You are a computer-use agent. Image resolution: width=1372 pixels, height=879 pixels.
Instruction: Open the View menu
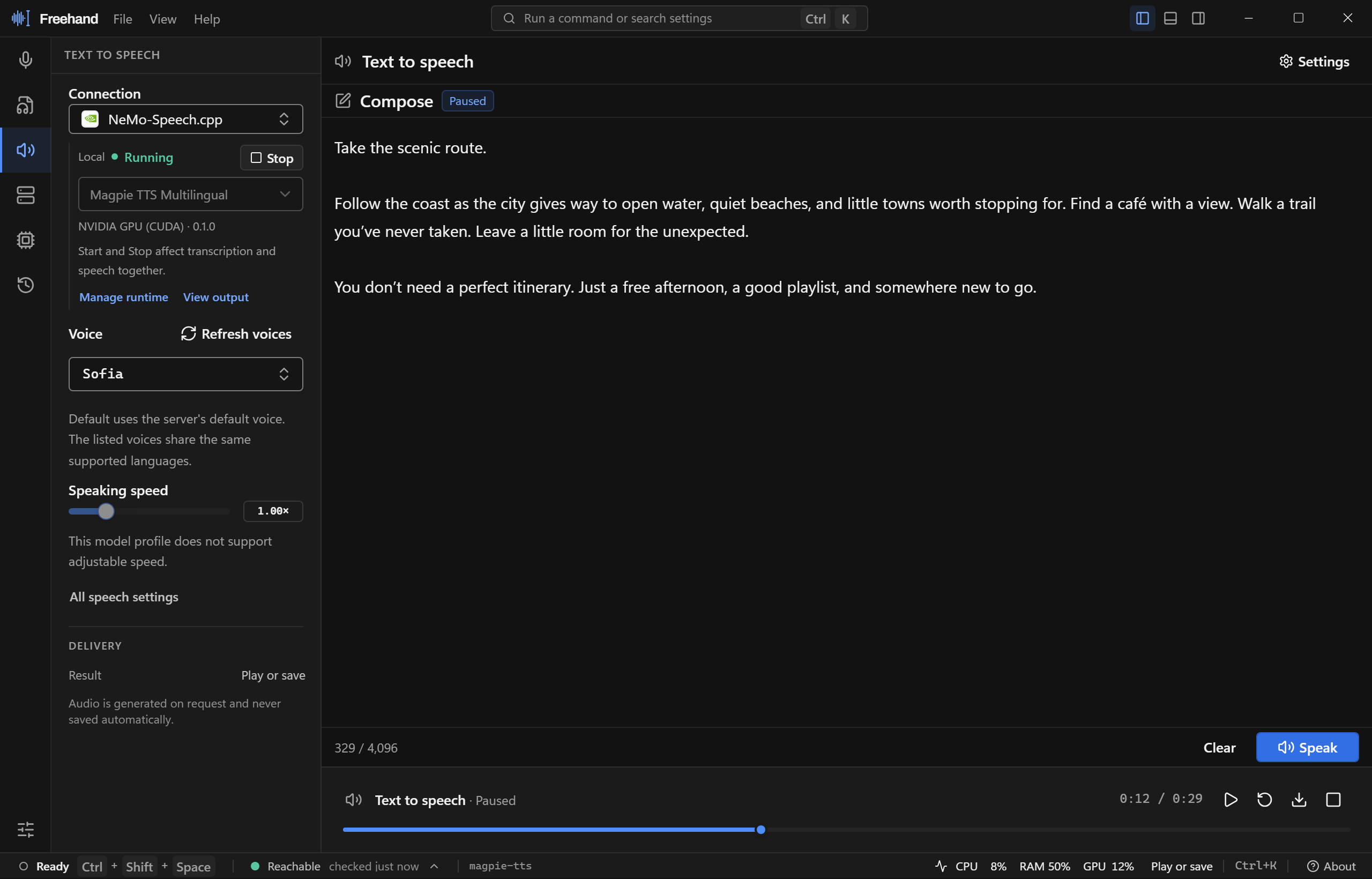point(162,19)
